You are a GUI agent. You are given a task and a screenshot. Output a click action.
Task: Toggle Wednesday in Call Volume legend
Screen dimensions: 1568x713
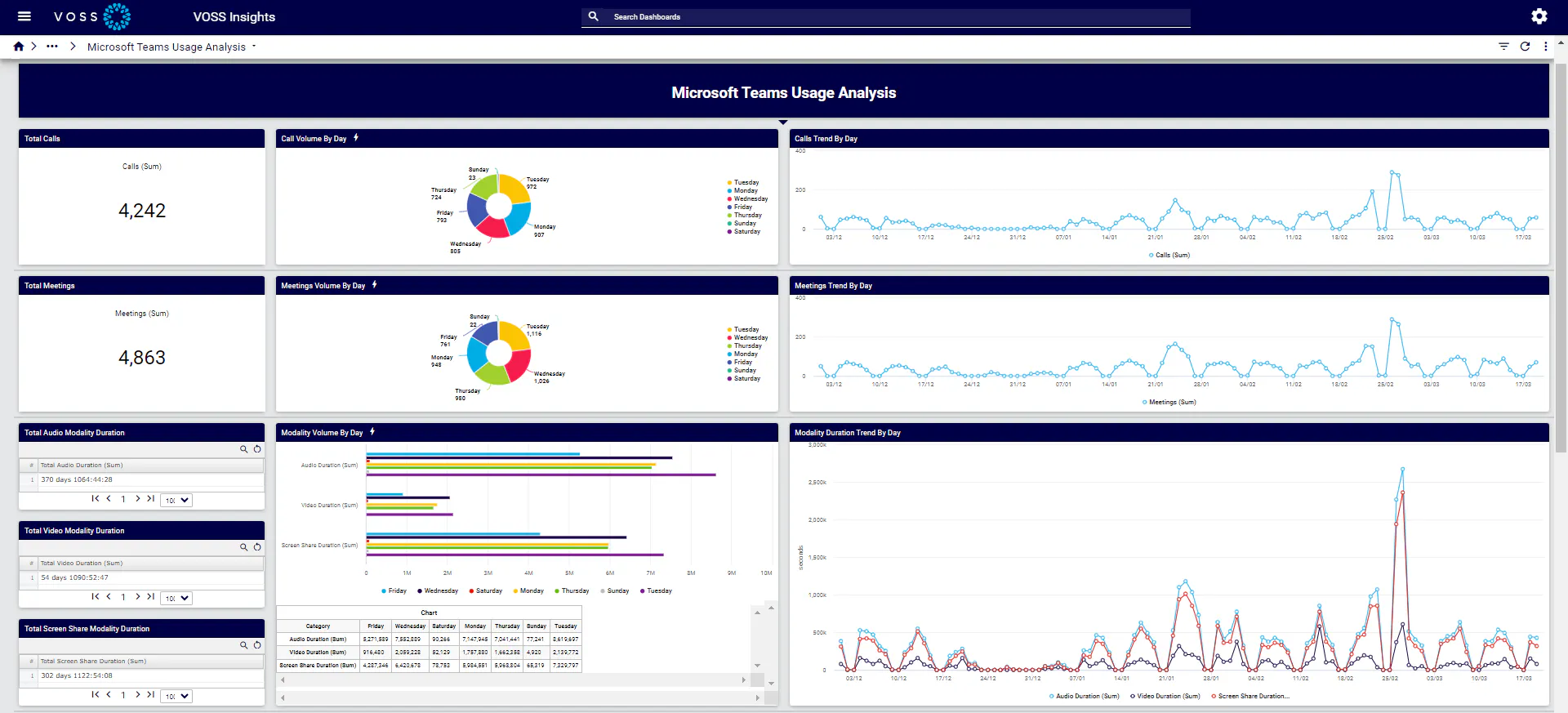pyautogui.click(x=747, y=199)
